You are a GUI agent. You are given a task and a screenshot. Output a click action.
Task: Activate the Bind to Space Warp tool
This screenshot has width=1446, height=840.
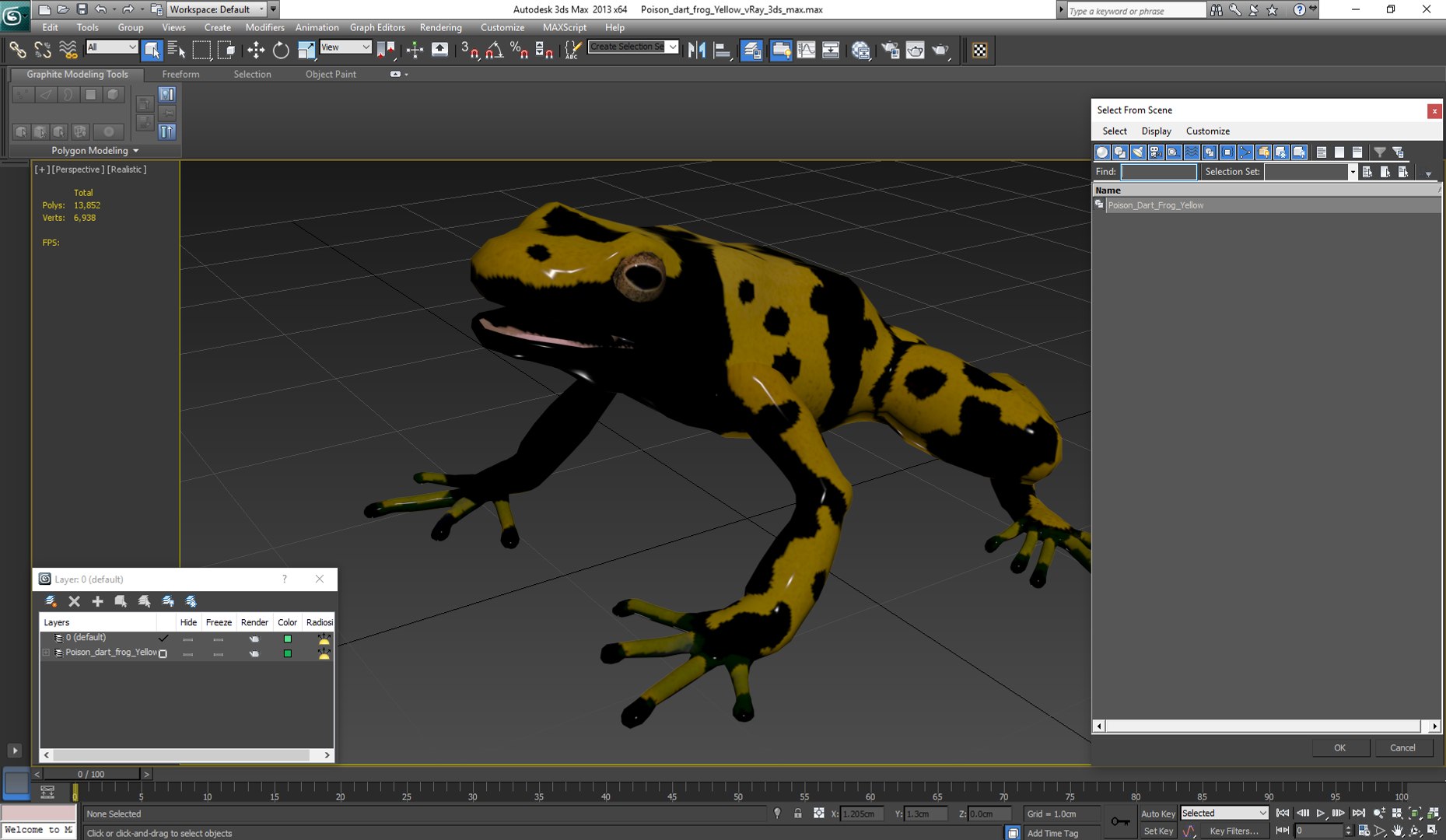pos(68,50)
